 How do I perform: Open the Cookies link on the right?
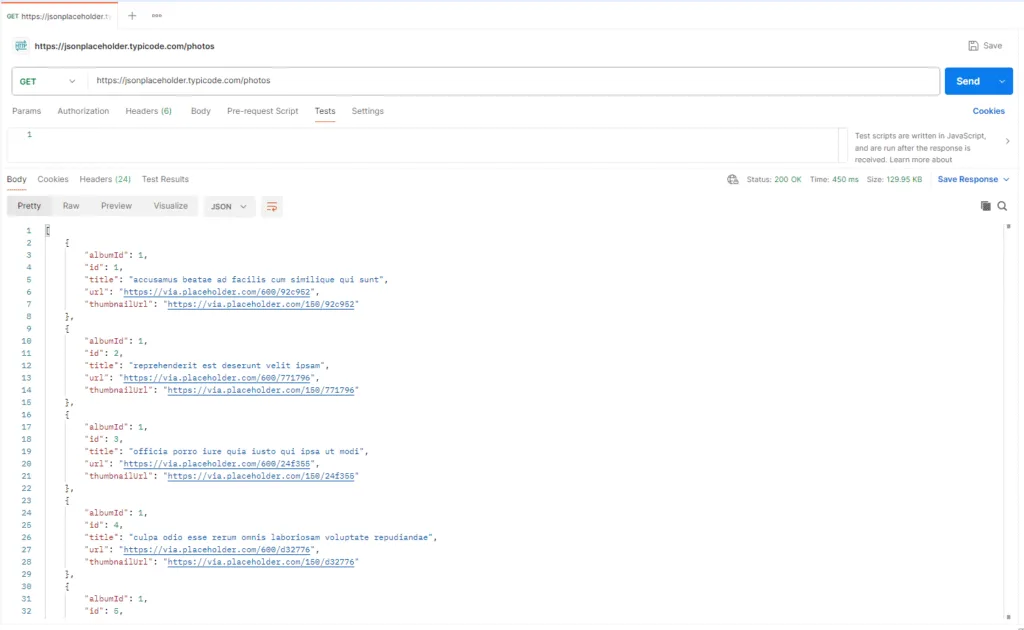click(x=988, y=111)
